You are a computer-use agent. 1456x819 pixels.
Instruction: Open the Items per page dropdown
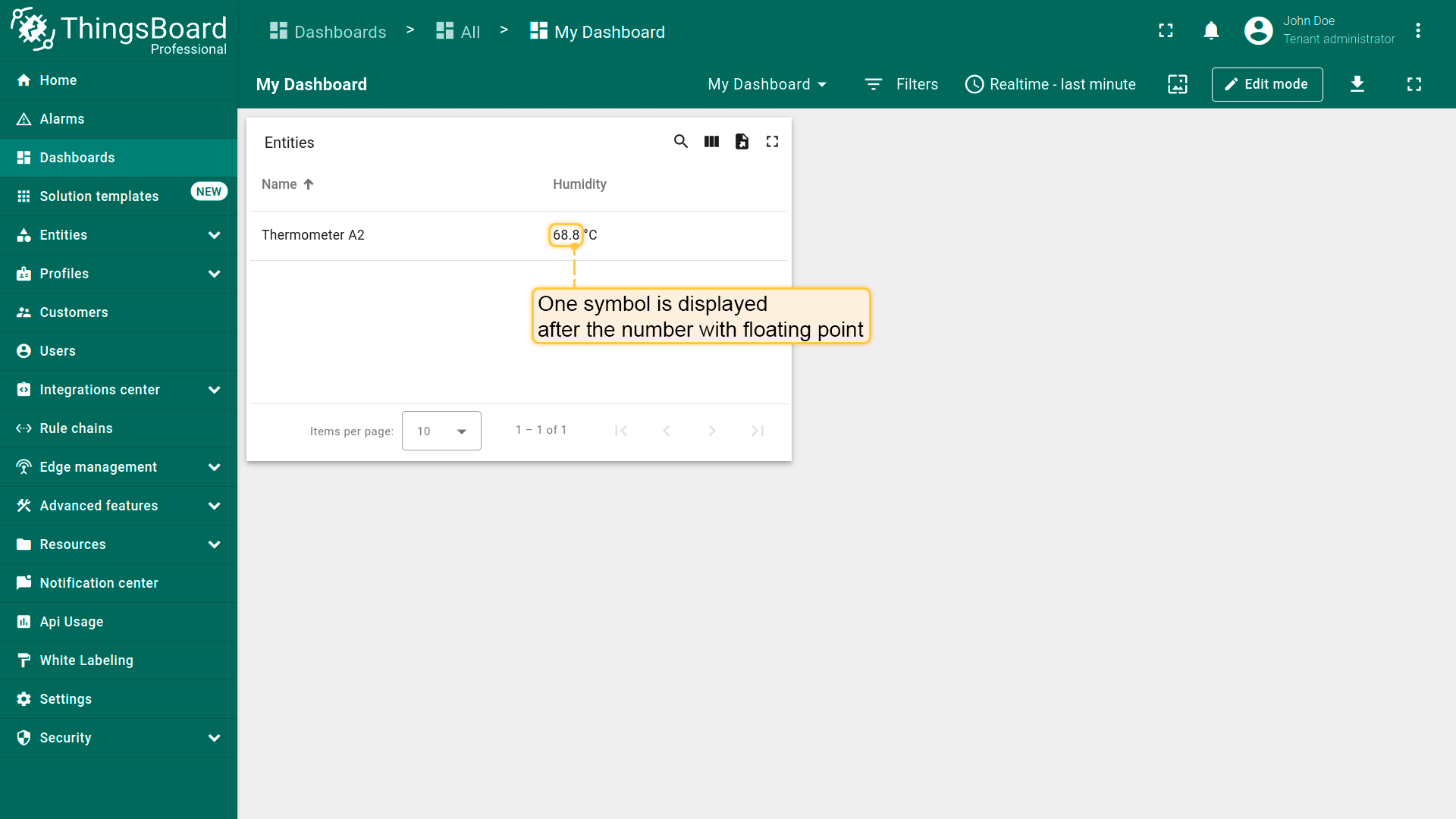pyautogui.click(x=441, y=431)
